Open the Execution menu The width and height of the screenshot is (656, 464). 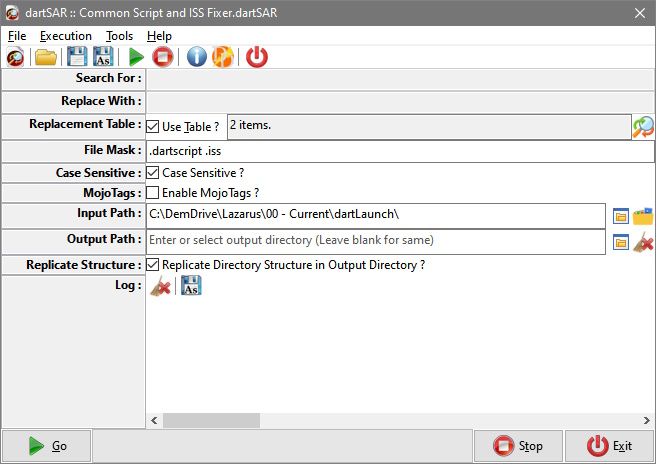66,36
